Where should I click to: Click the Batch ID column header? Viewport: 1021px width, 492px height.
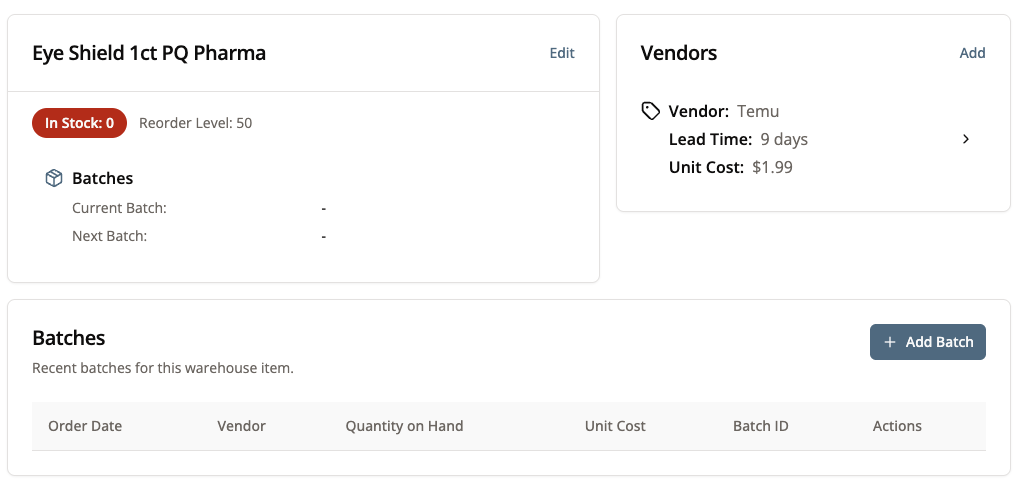click(760, 426)
